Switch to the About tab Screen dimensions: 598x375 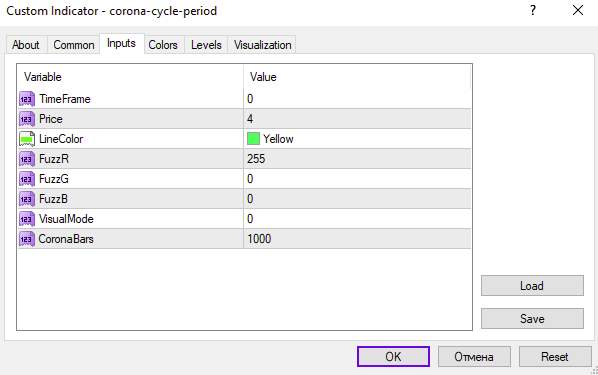coord(26,45)
